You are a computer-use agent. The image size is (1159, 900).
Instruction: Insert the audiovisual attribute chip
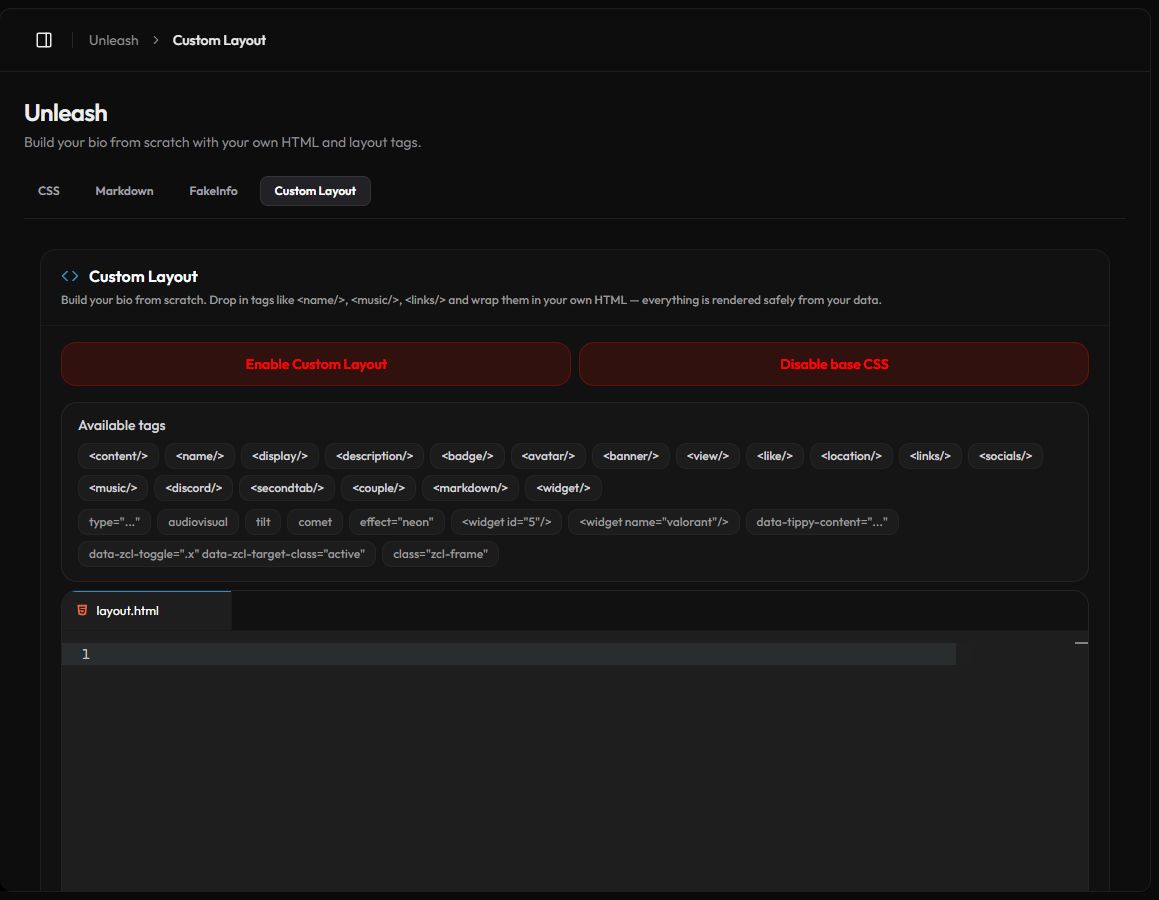click(198, 522)
